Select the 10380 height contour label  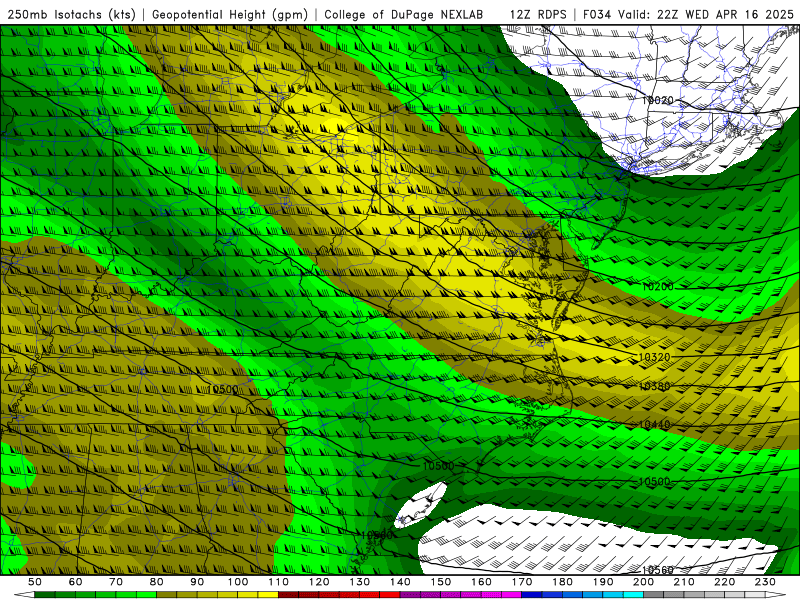click(x=654, y=387)
